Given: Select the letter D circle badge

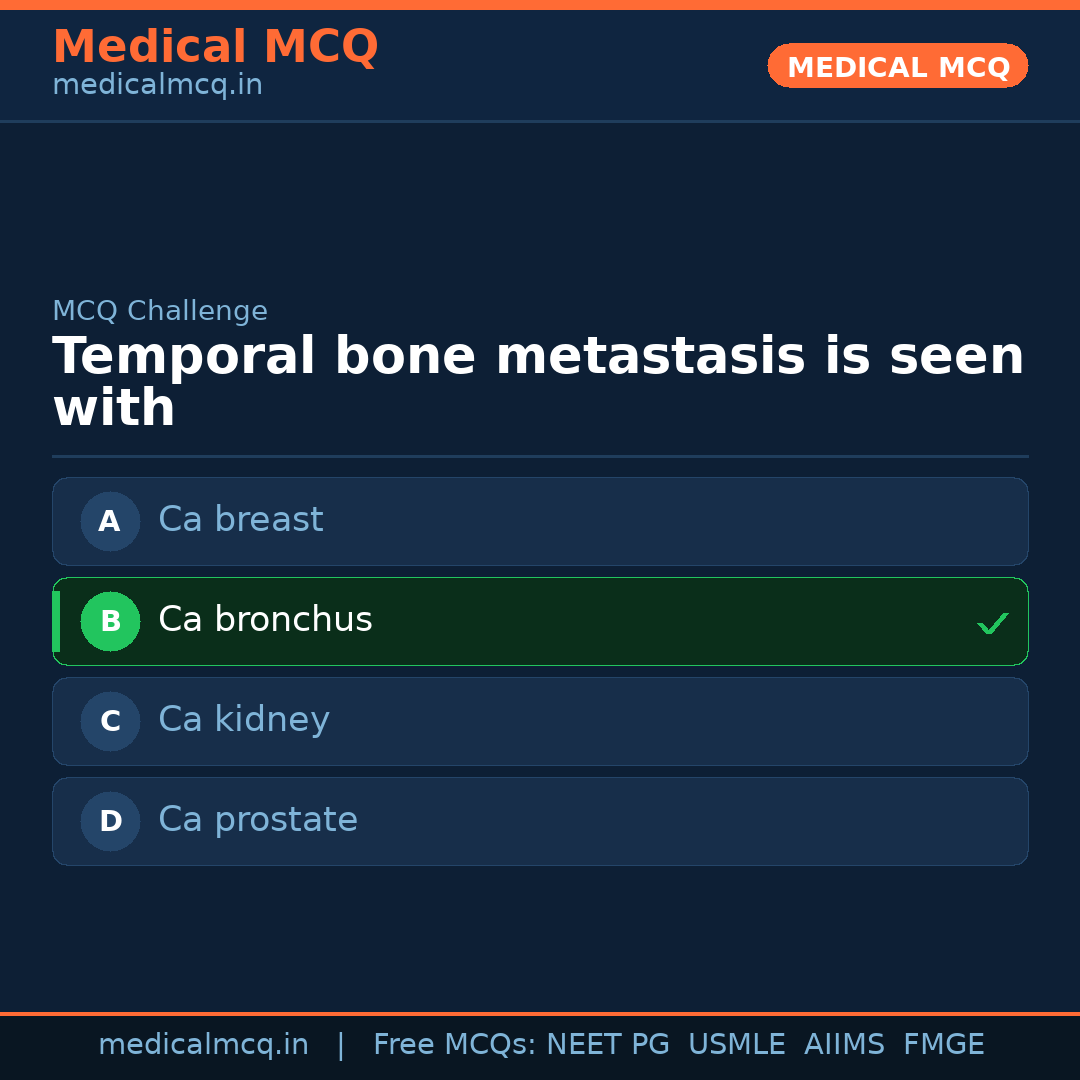Looking at the screenshot, I should coord(110,821).
